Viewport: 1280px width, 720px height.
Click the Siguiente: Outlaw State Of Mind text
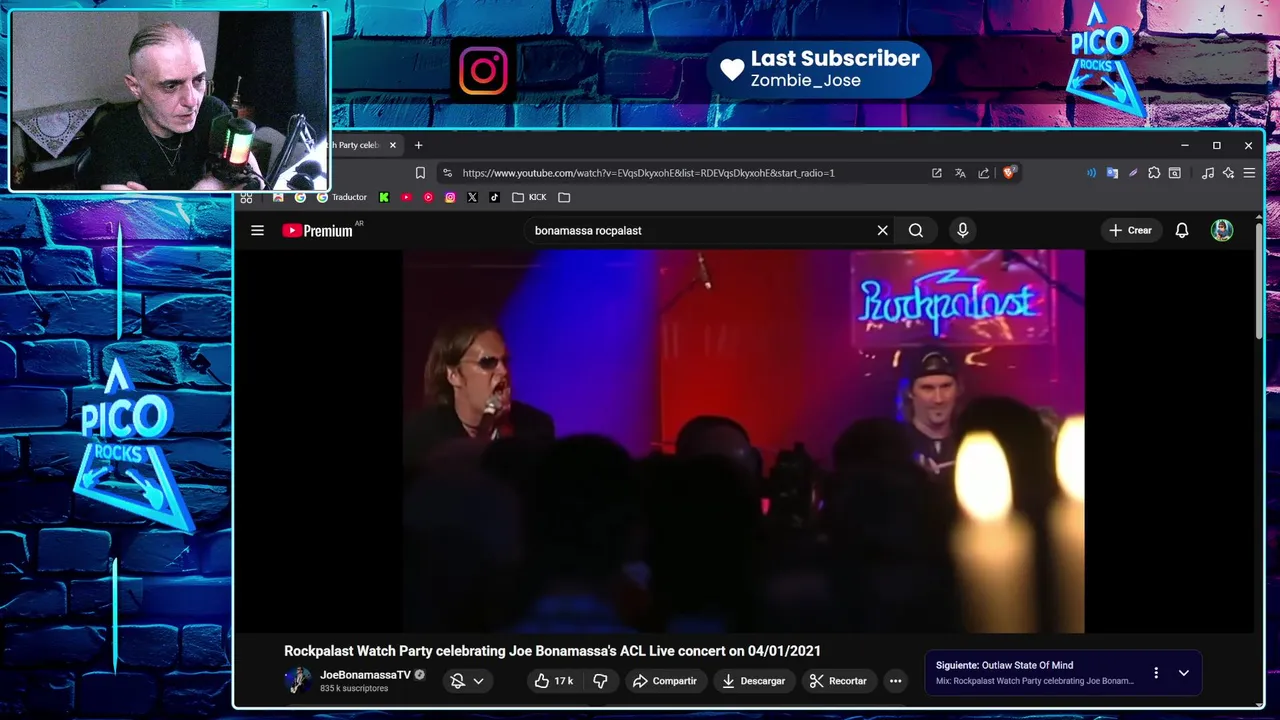pos(1004,665)
